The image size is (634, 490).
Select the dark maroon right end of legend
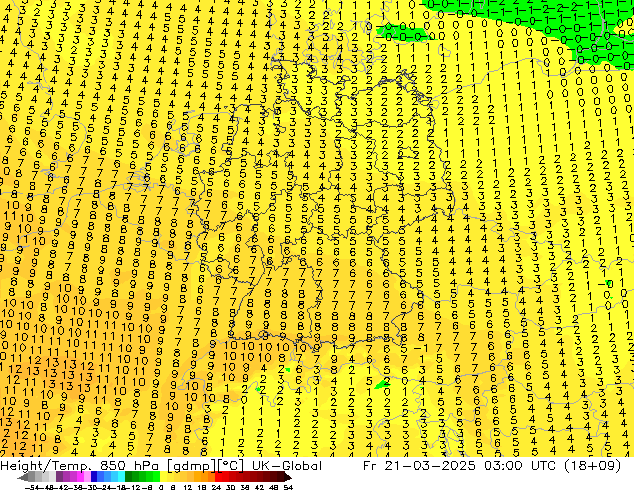pyautogui.click(x=288, y=477)
